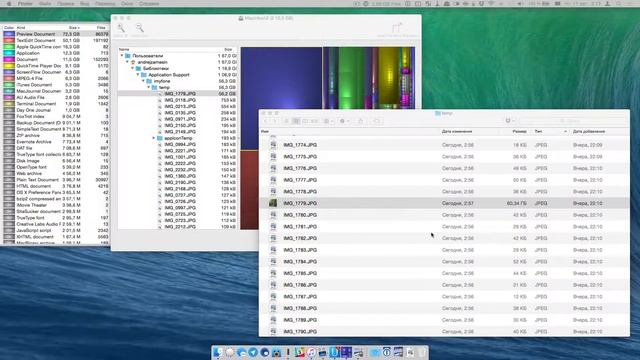Collapse the Библиотеки folder in the tree
The image size is (640, 360).
(132, 69)
